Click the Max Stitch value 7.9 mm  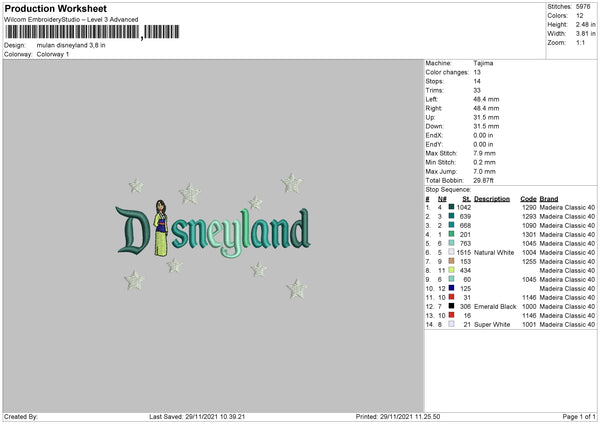pos(484,153)
